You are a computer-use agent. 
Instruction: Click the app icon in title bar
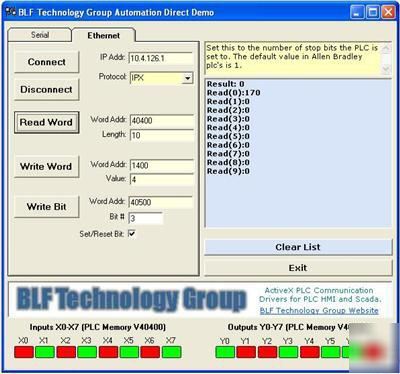[x=11, y=12]
